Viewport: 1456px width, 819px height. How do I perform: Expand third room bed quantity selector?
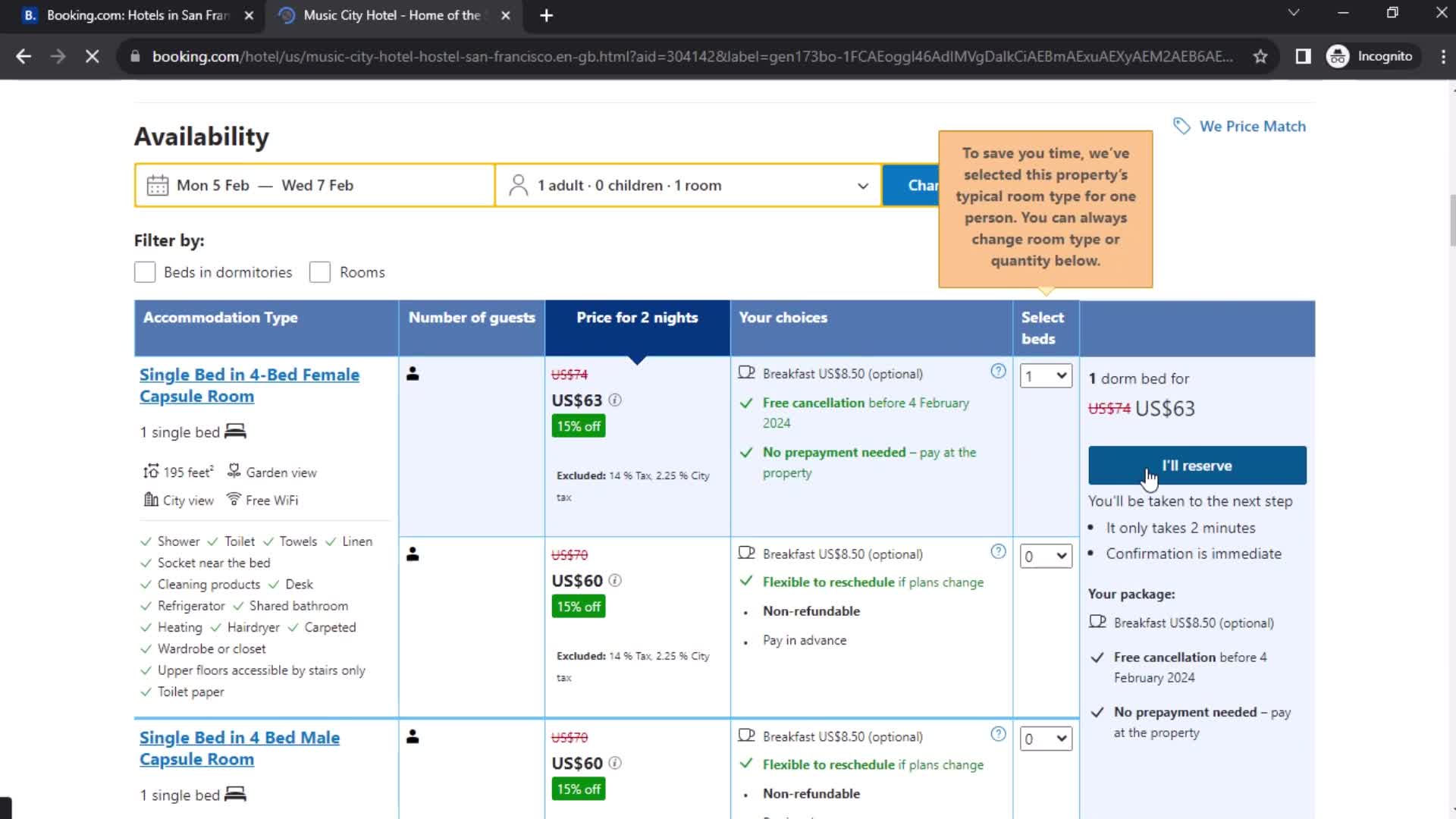click(1045, 739)
